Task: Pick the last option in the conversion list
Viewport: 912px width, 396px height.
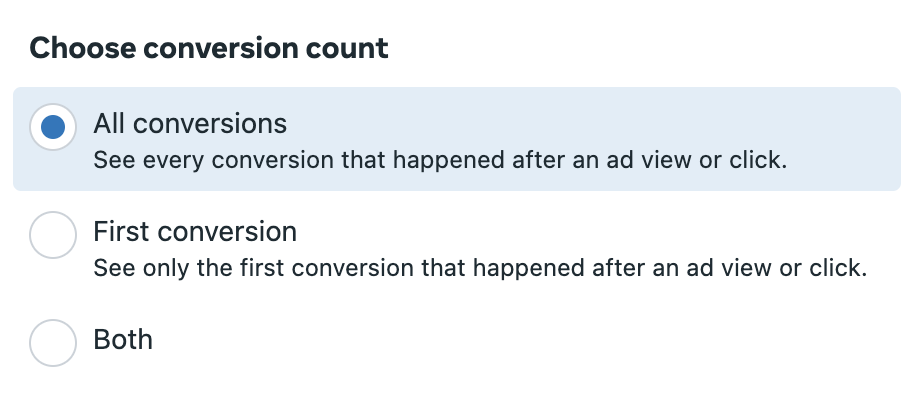Action: (x=53, y=343)
